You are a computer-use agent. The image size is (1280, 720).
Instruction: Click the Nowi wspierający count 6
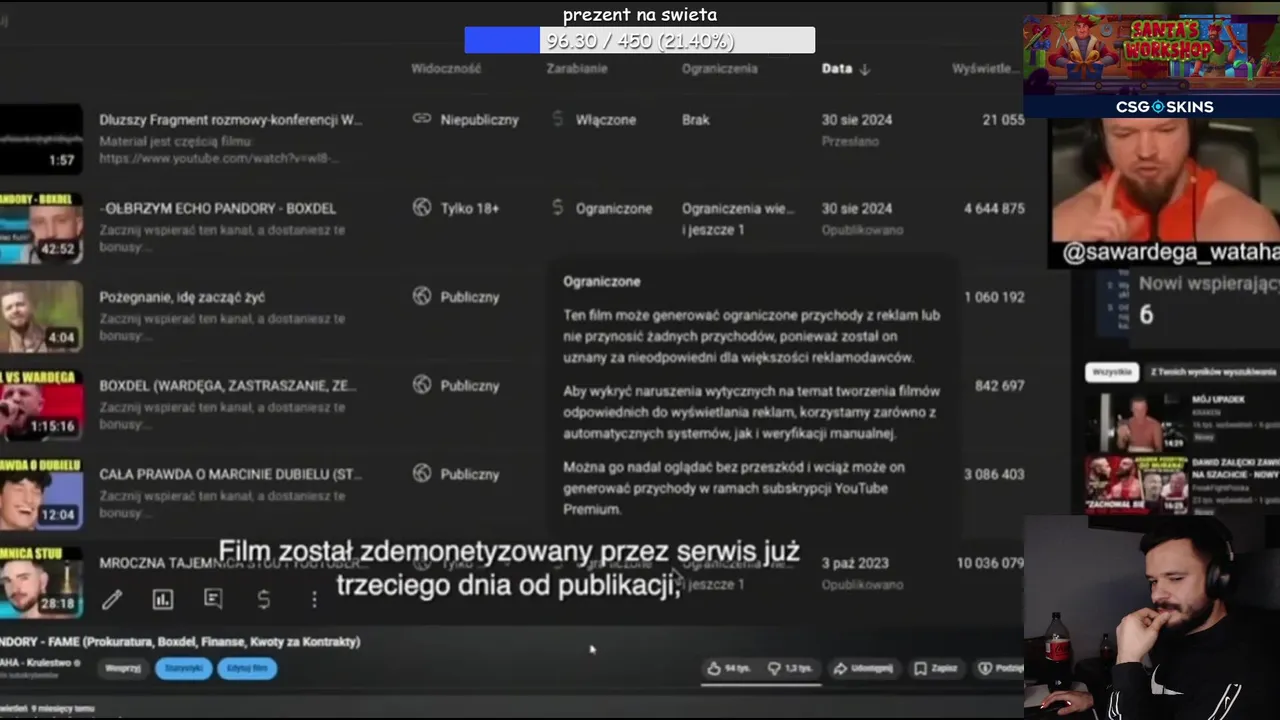pyautogui.click(x=1146, y=314)
